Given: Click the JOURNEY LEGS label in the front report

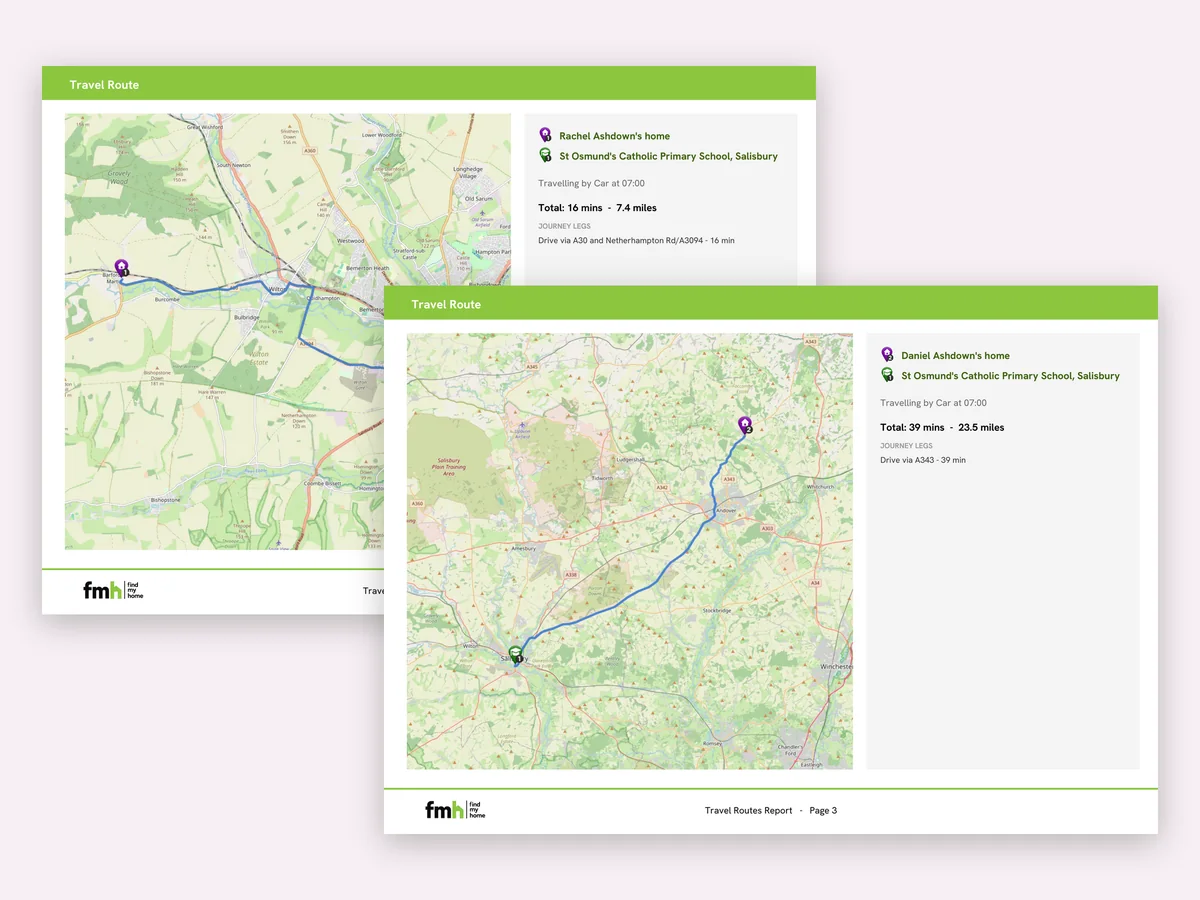Looking at the screenshot, I should 906,446.
